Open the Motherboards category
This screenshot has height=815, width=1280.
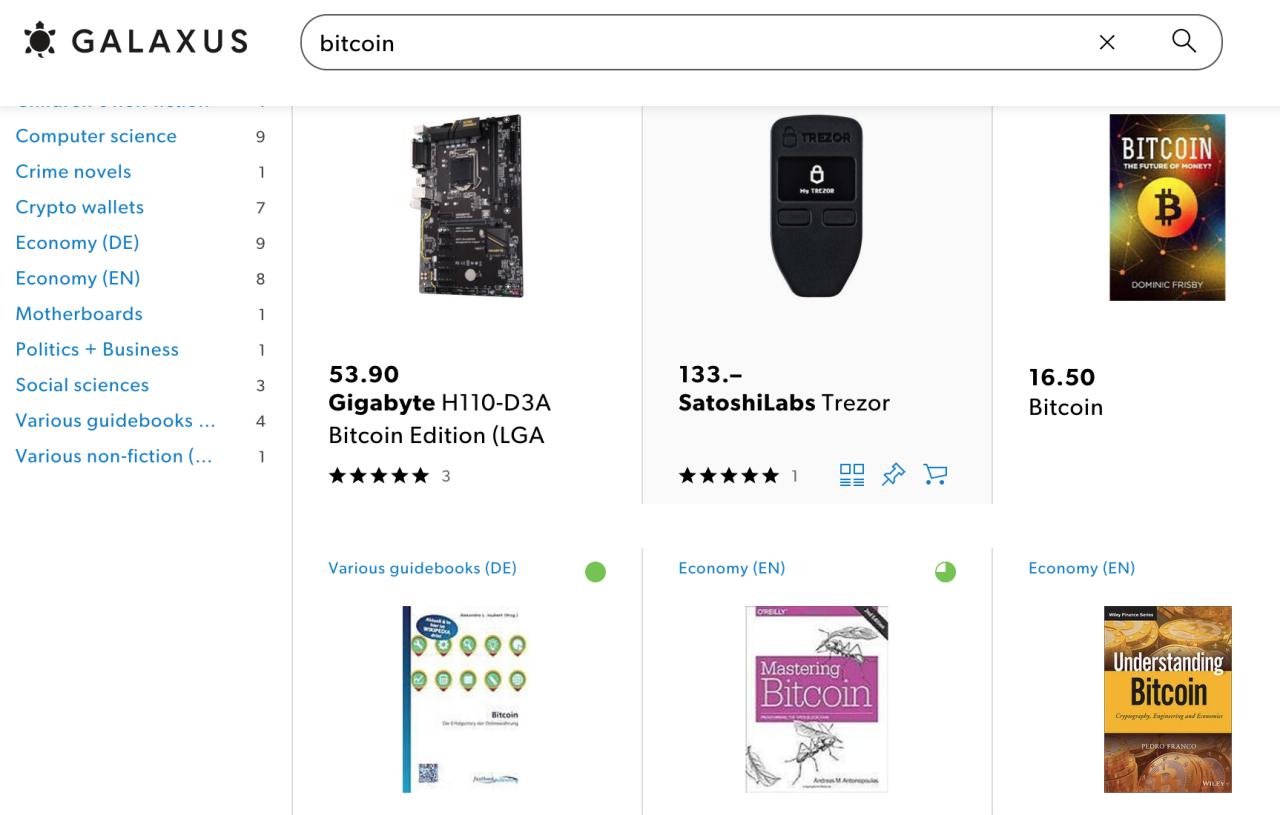(x=79, y=314)
